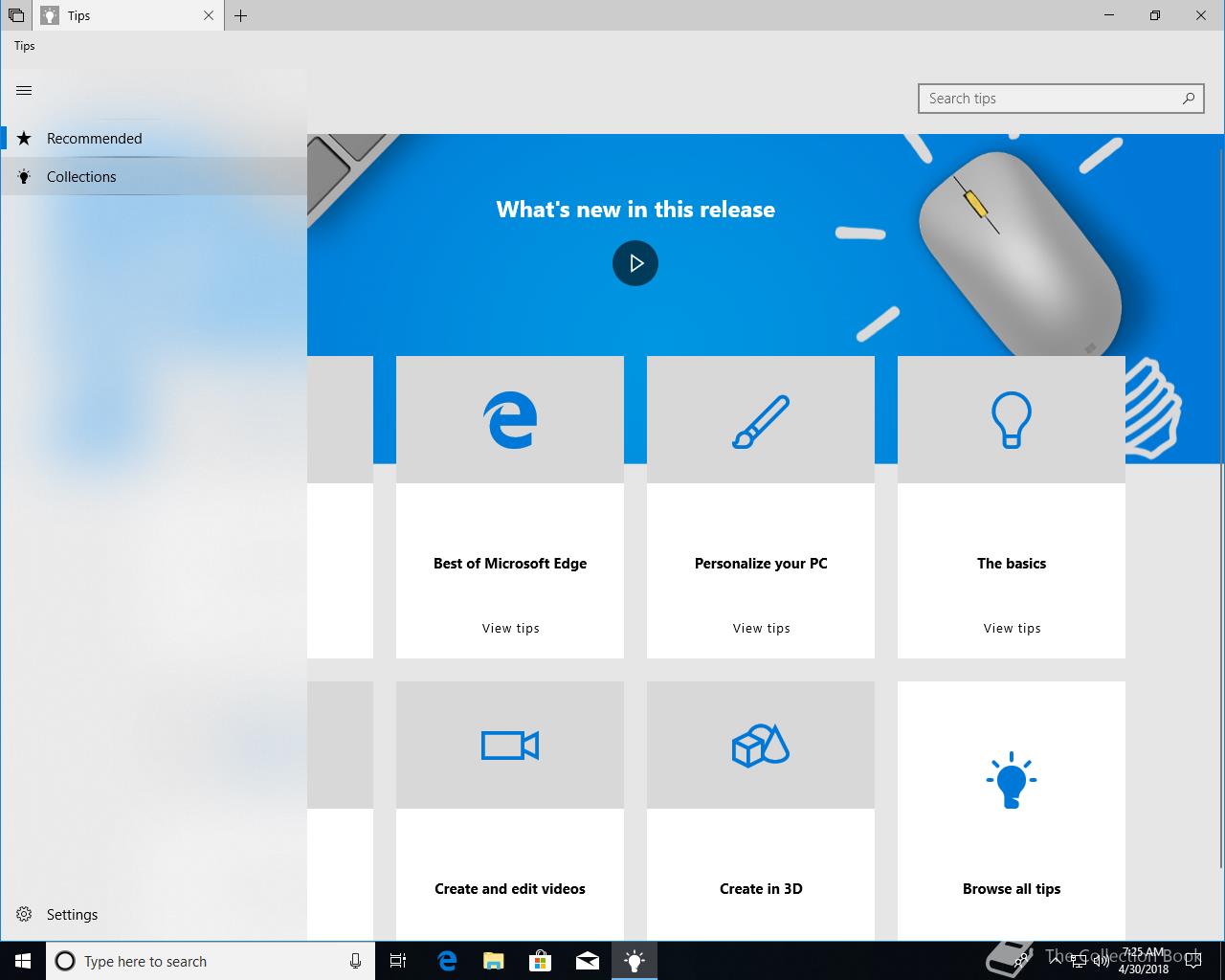1225x980 pixels.
Task: Activate the taskbar microphone icon
Action: click(355, 961)
